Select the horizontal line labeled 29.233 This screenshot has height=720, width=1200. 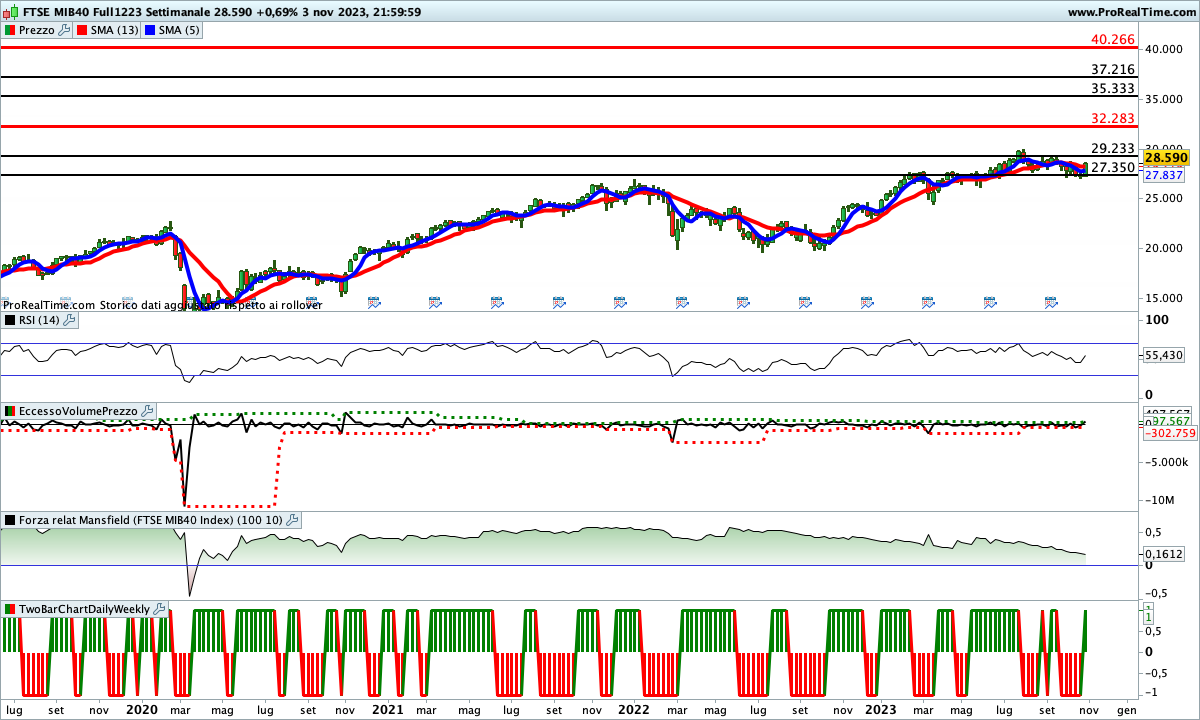(570, 156)
